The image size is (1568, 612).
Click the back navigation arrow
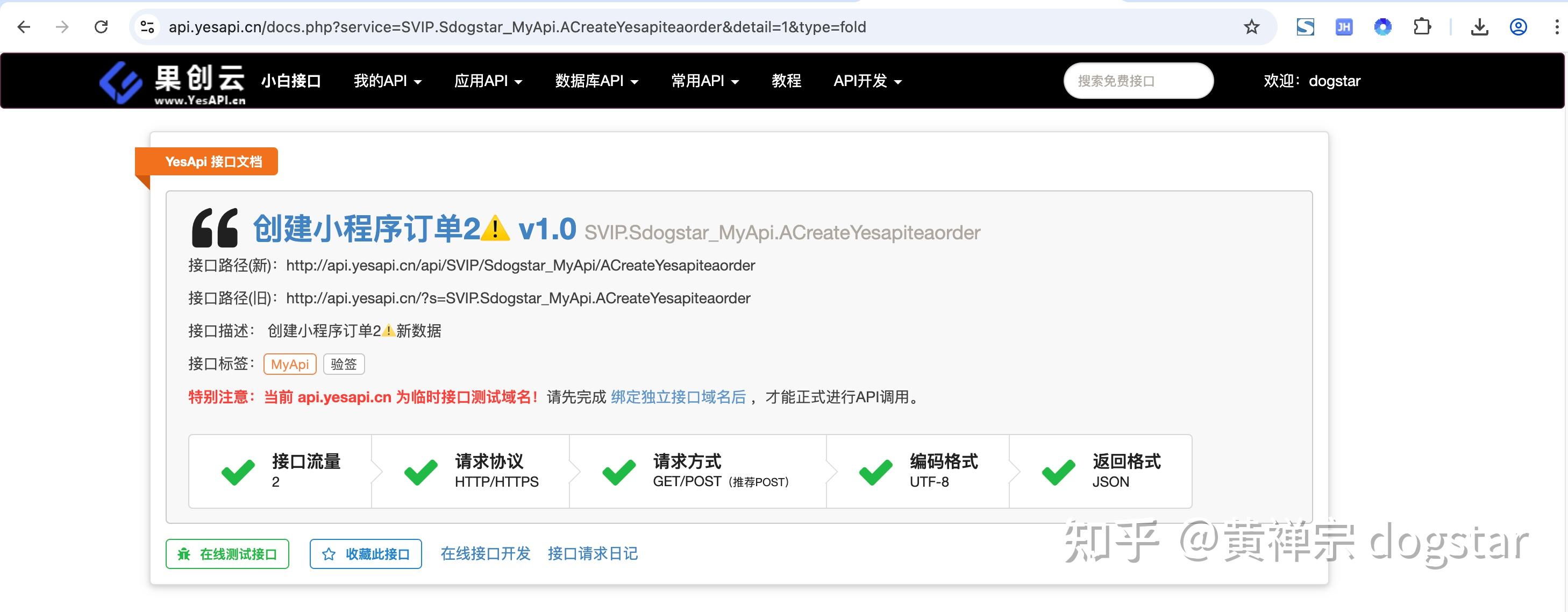coord(23,27)
